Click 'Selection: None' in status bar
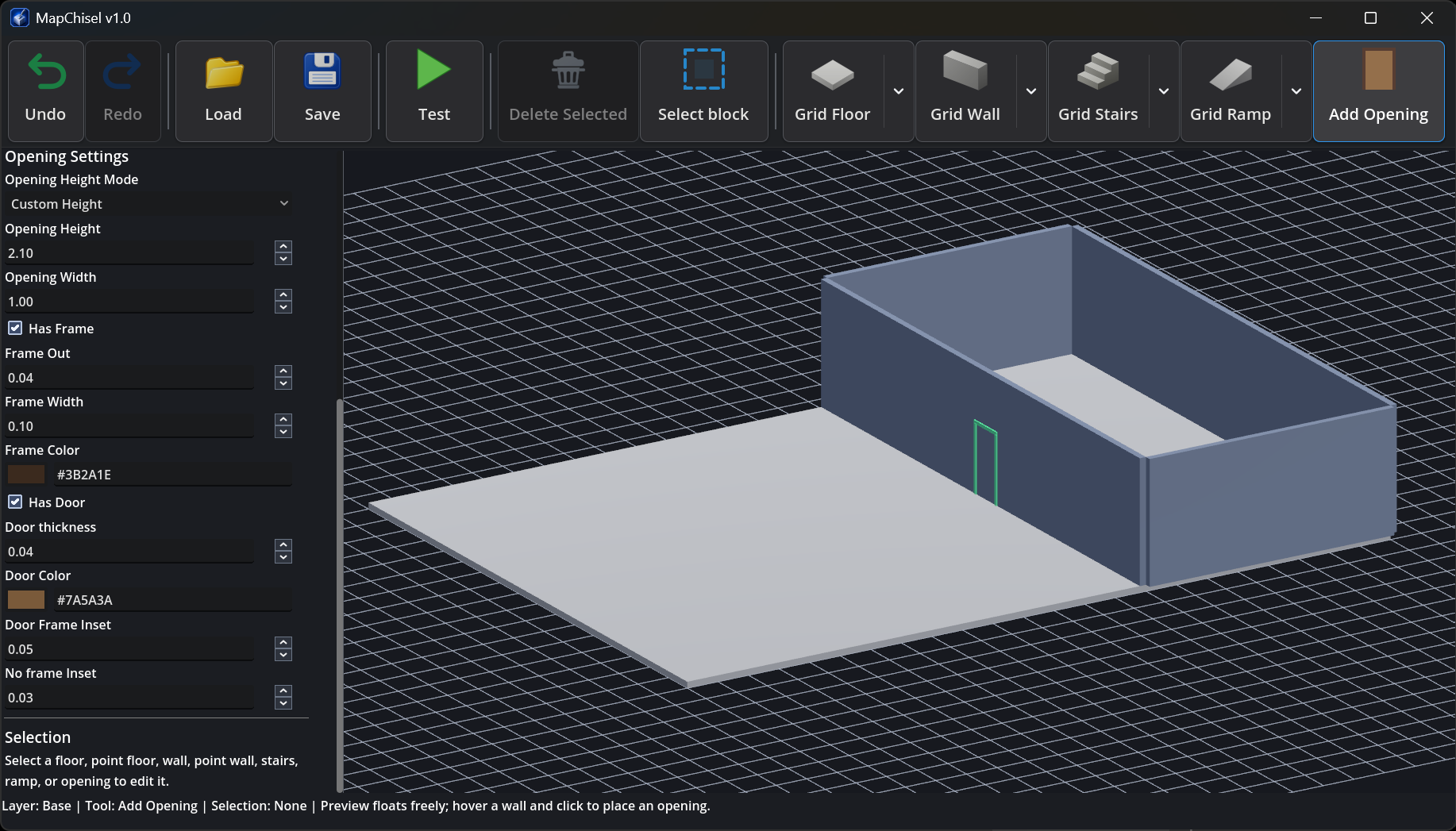This screenshot has width=1456, height=831. (x=259, y=806)
